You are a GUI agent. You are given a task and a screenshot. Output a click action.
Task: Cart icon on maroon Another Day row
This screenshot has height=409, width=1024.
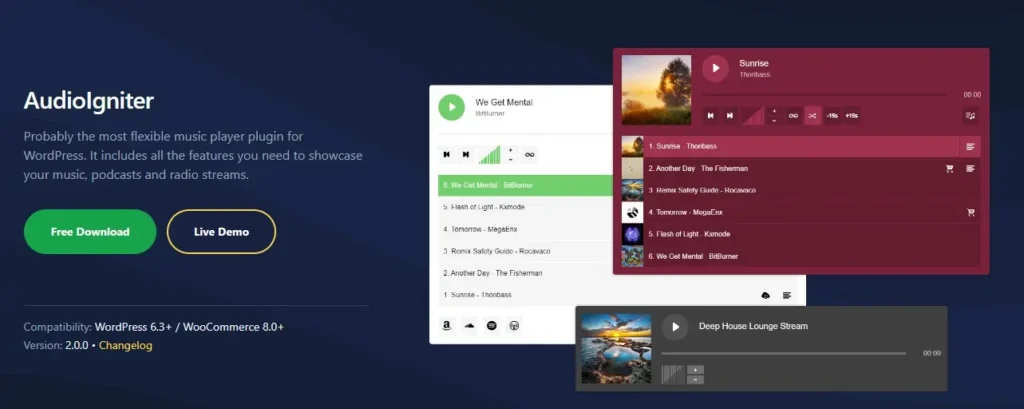click(x=950, y=169)
